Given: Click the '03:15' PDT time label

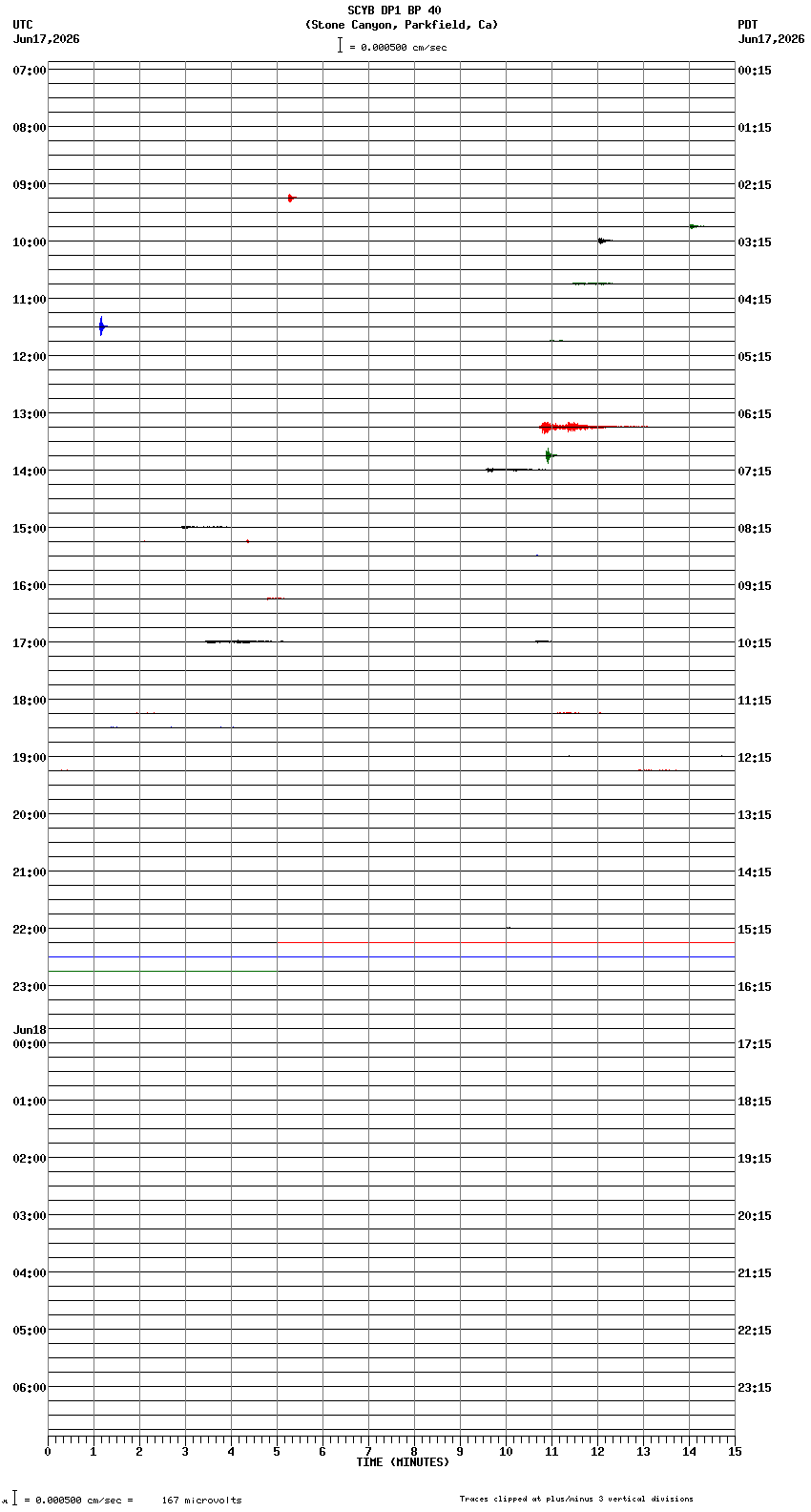Looking at the screenshot, I should pyautogui.click(x=755, y=242).
